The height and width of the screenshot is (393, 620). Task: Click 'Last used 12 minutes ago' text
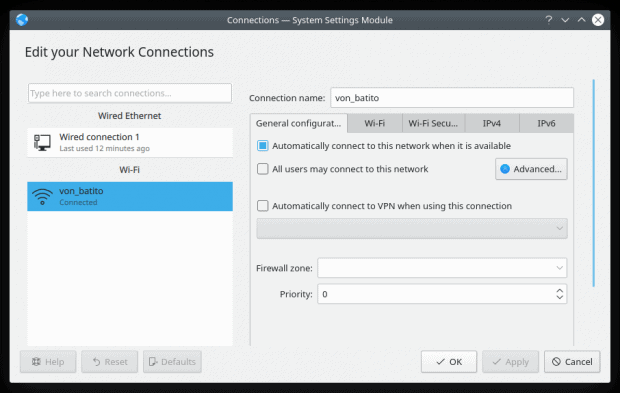pyautogui.click(x=104, y=149)
